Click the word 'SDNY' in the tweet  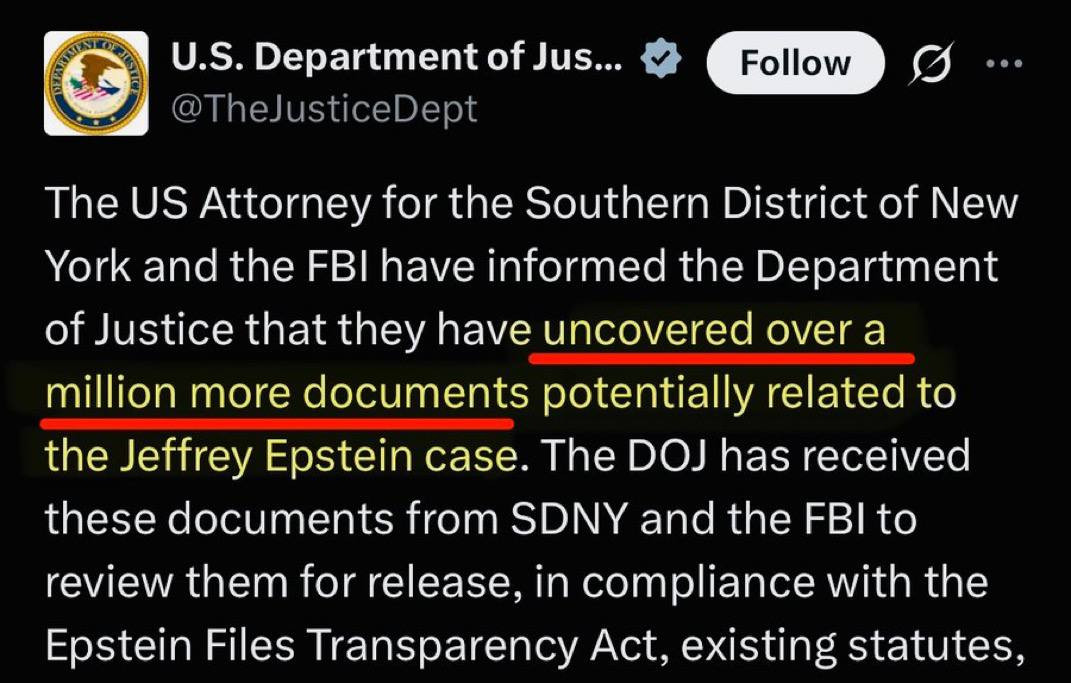[x=566, y=520]
